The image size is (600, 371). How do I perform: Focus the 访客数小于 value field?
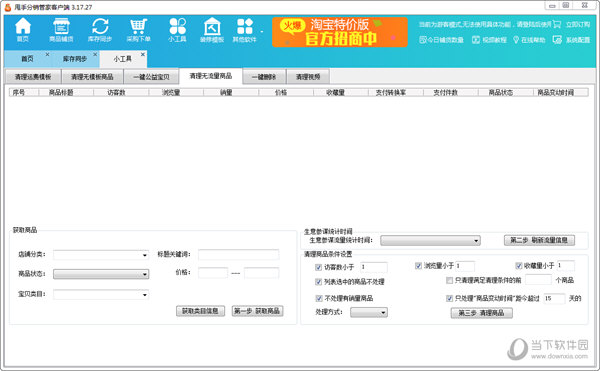[x=374, y=267]
